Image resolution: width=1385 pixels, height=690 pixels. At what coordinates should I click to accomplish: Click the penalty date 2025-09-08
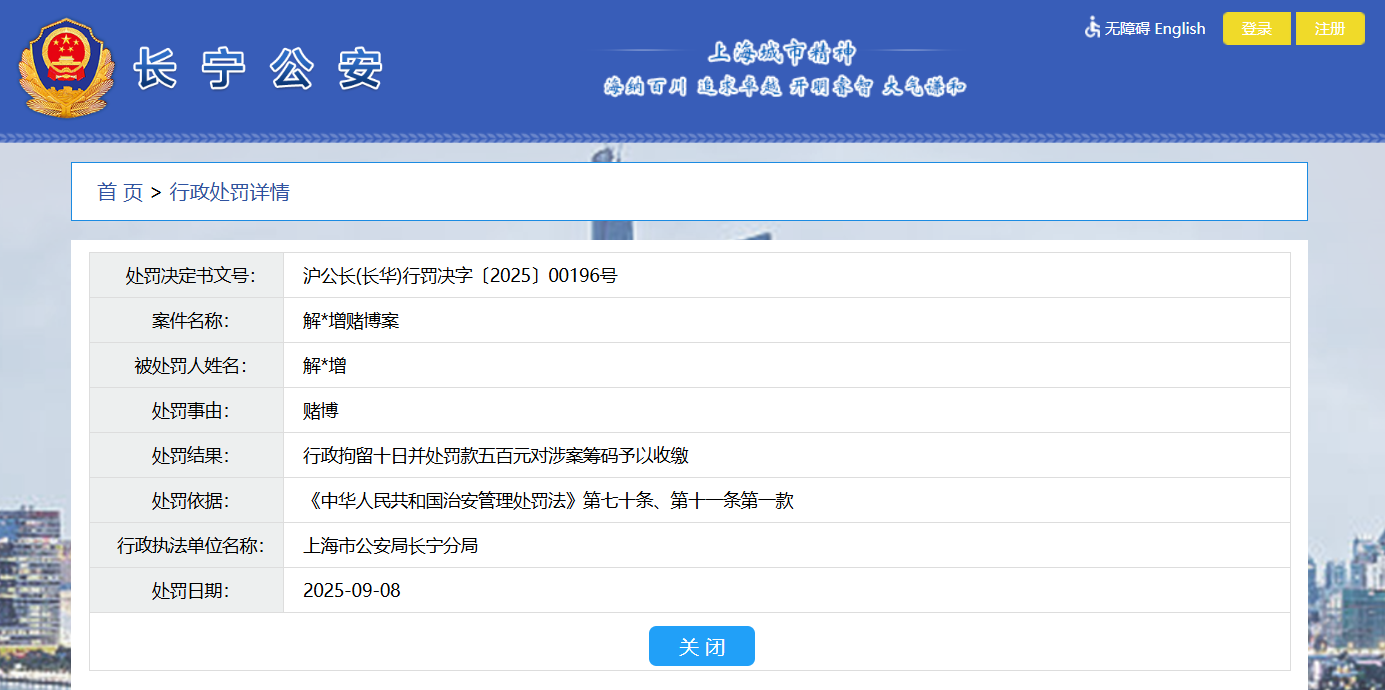350,590
